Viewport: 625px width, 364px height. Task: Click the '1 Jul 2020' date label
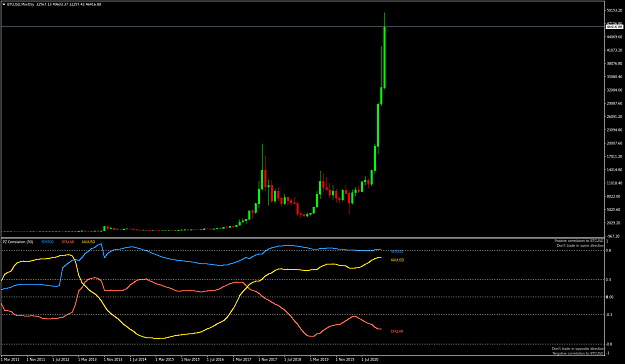click(370, 359)
